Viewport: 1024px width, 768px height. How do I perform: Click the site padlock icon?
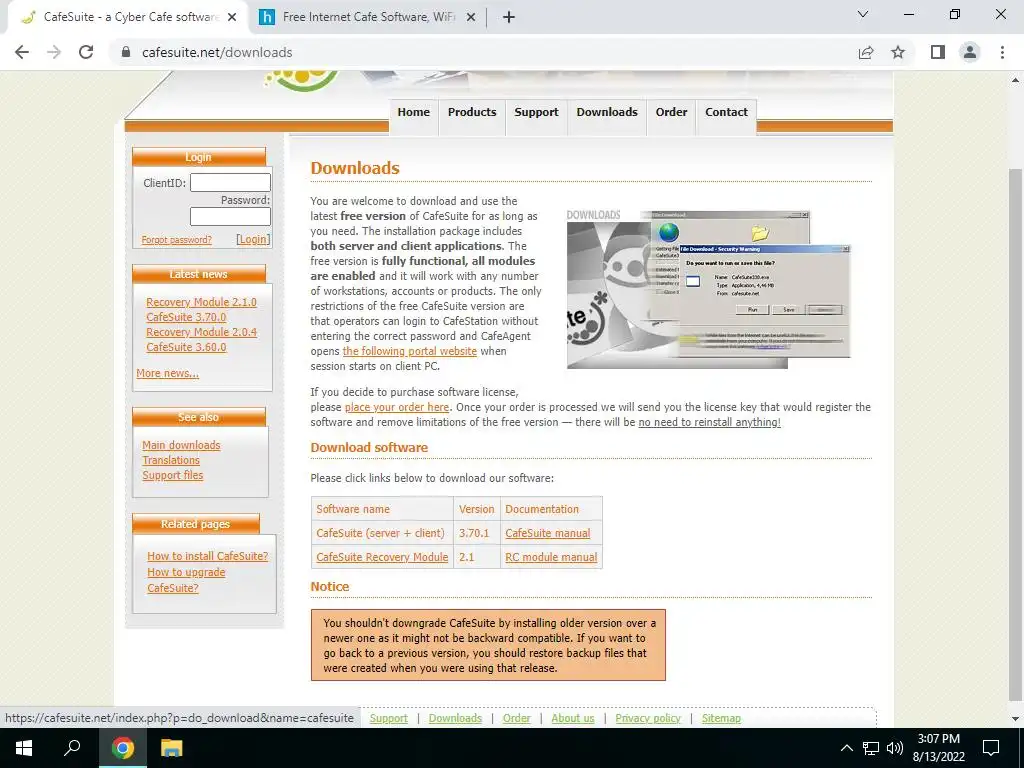pos(126,52)
